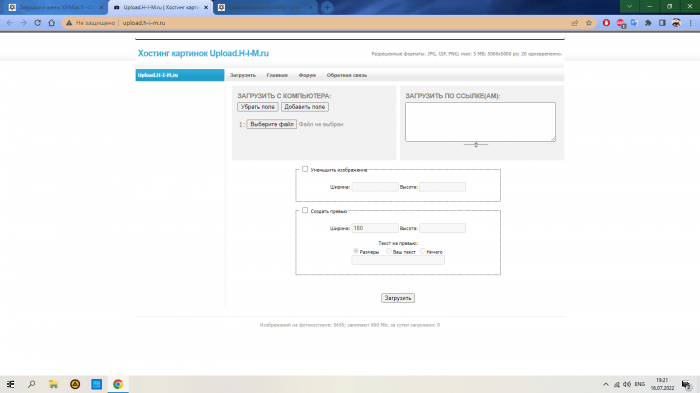Close the third browser tab
700x393 pixels.
coord(311,8)
